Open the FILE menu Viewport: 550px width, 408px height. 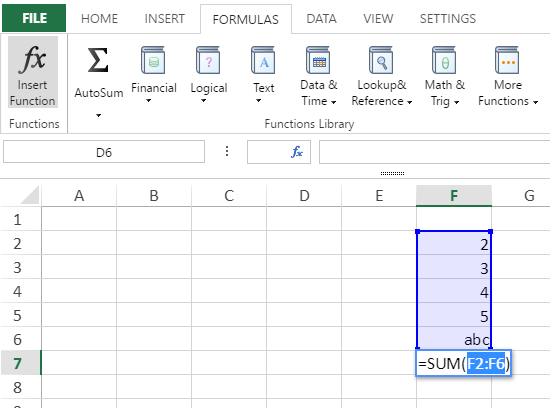coord(34,18)
